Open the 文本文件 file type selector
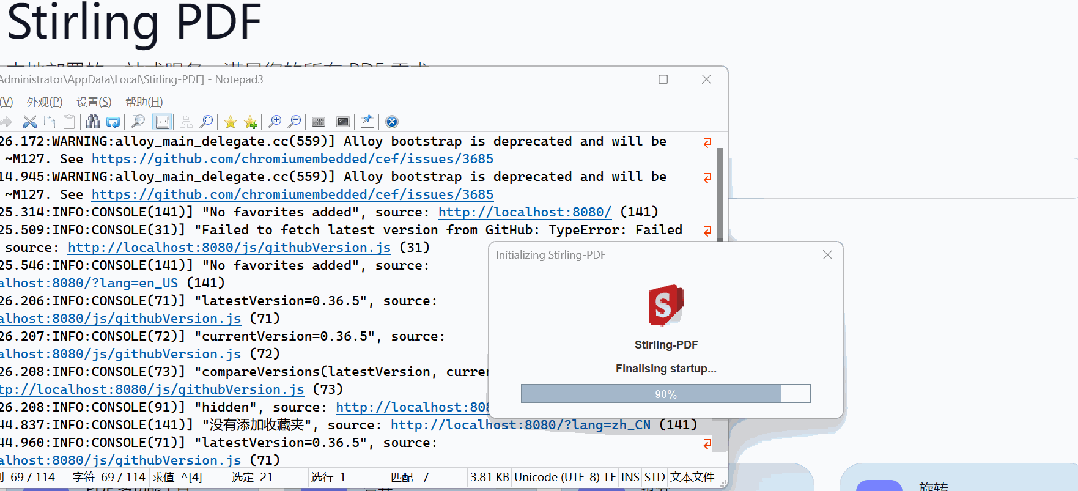 coord(693,477)
